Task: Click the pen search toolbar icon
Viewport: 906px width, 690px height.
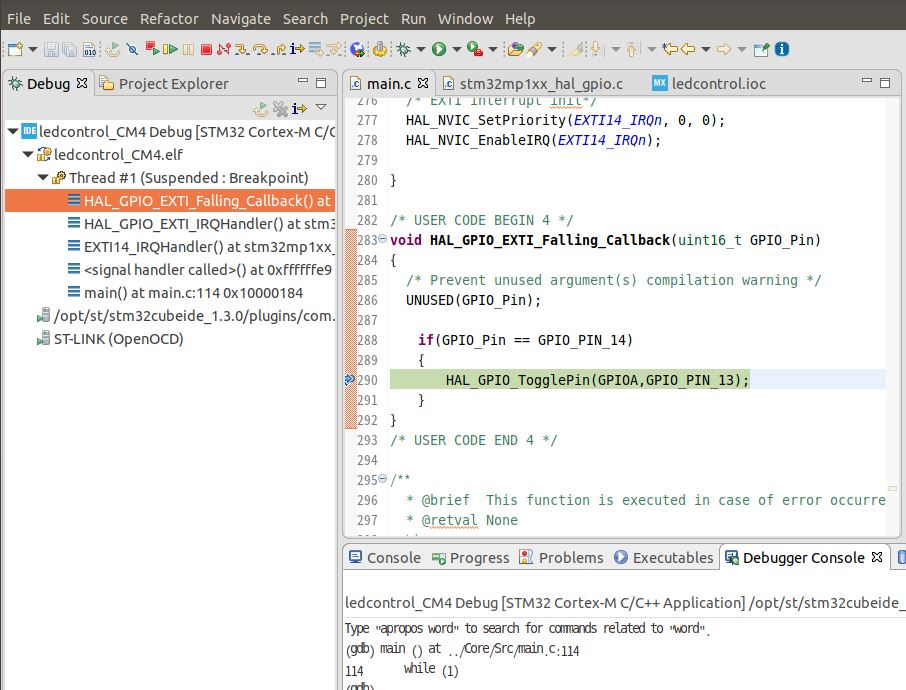Action: coord(534,49)
